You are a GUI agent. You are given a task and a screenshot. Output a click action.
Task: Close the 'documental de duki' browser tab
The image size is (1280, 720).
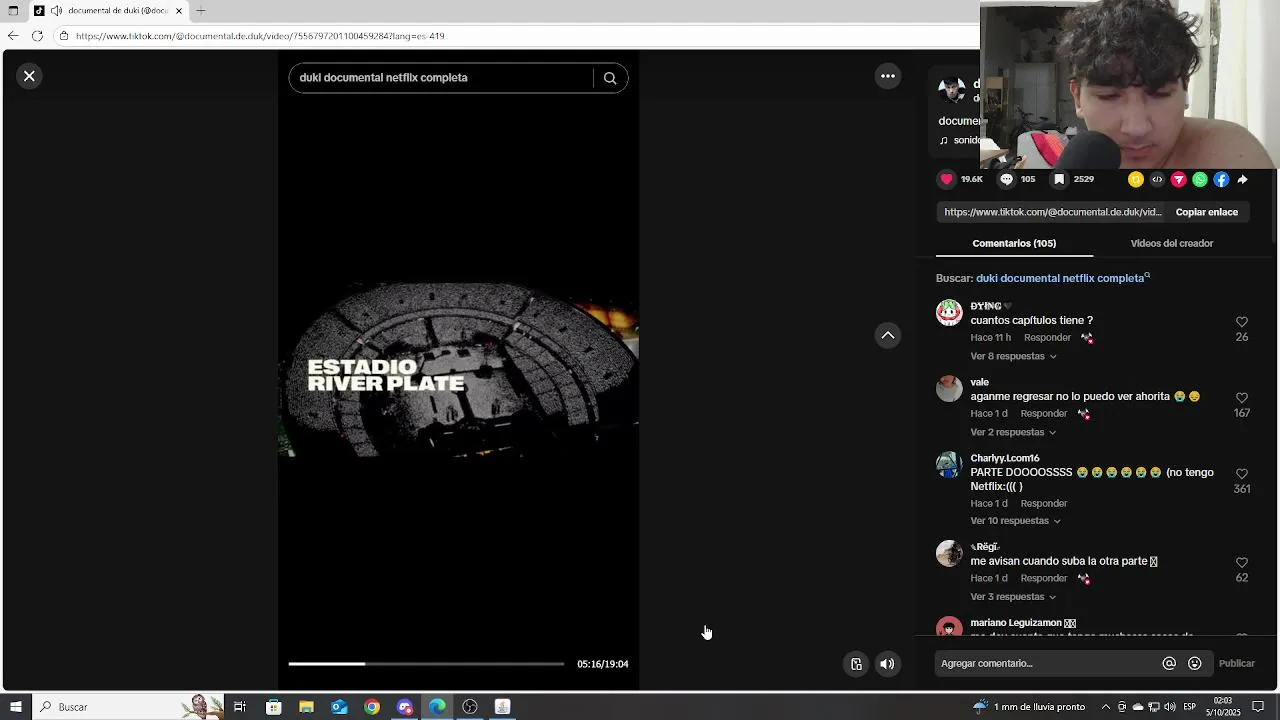pos(179,11)
